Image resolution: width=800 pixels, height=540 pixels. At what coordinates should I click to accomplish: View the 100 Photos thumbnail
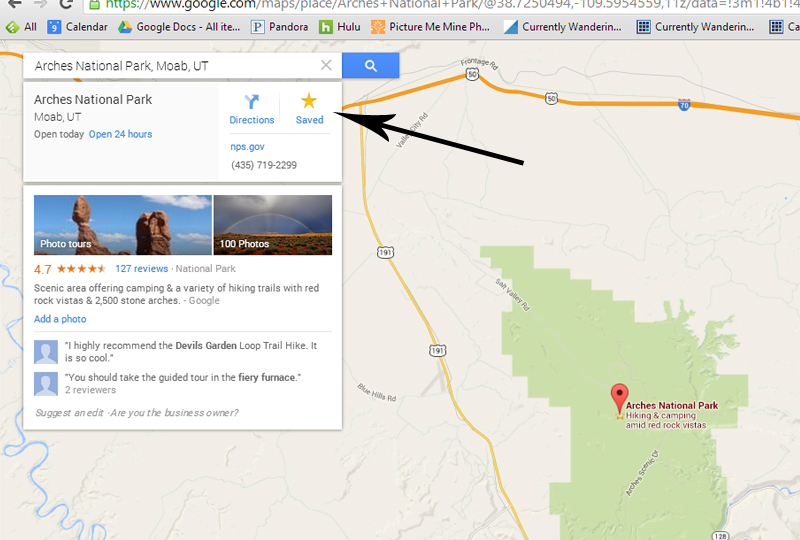273,225
